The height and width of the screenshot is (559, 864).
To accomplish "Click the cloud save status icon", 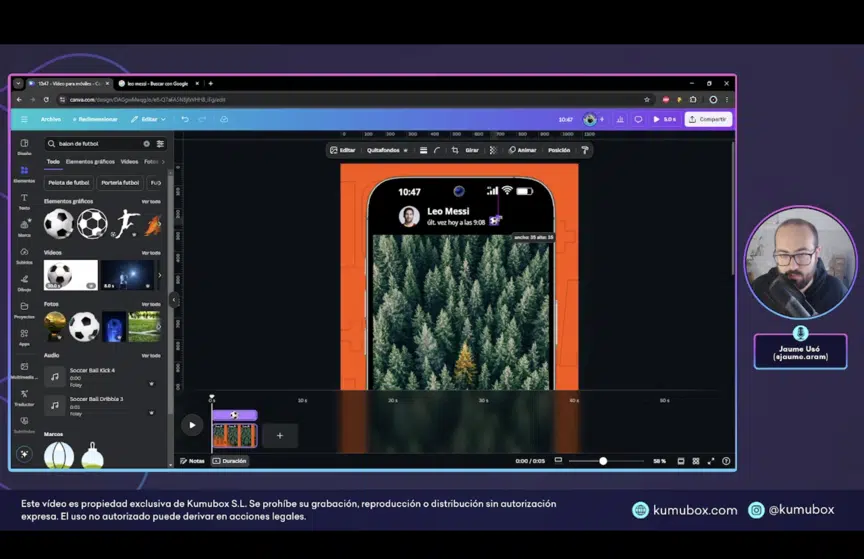I will click(x=224, y=119).
